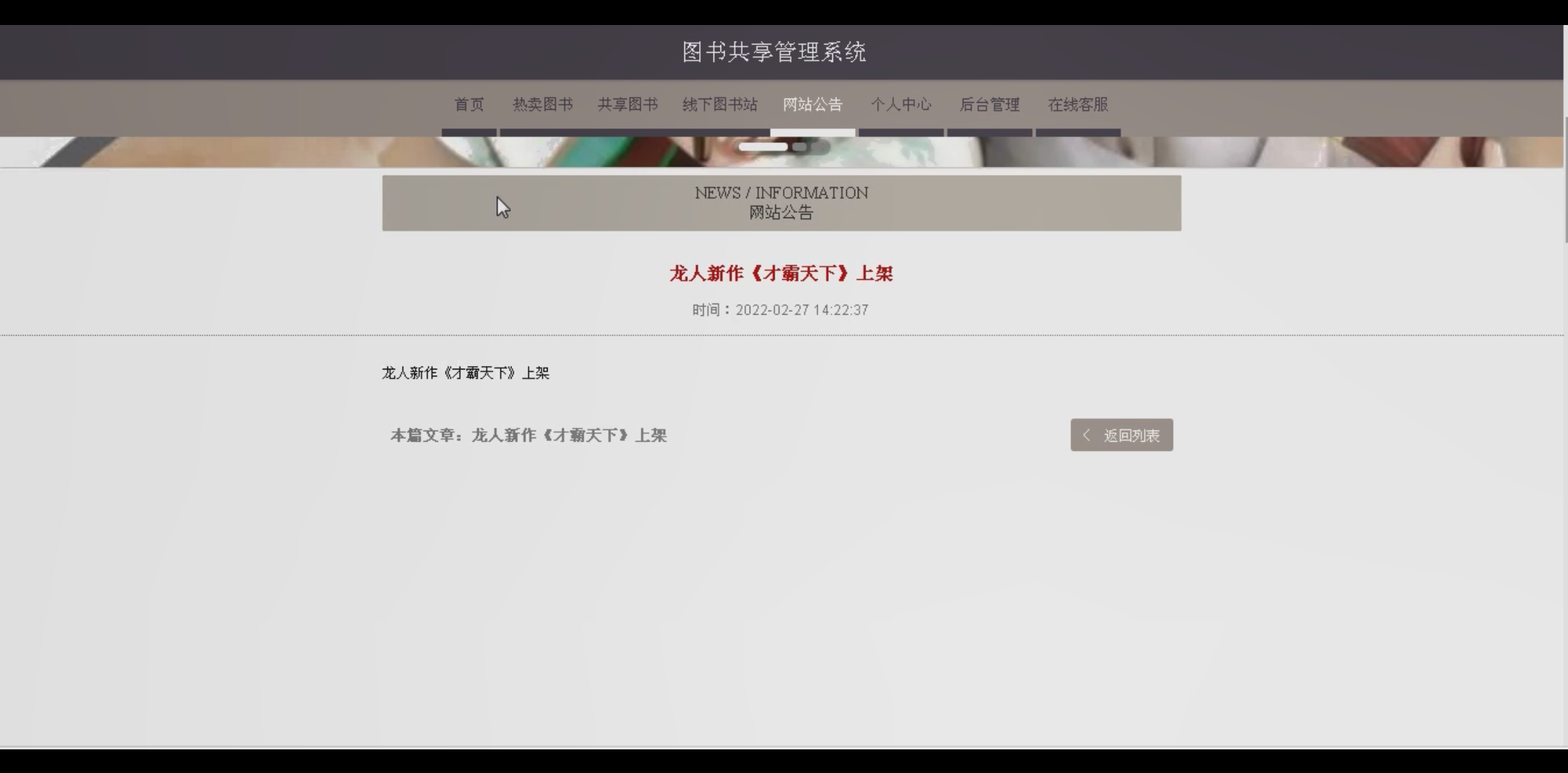Open 在线客服 chat link
This screenshot has height=773, width=1568.
[x=1078, y=105]
